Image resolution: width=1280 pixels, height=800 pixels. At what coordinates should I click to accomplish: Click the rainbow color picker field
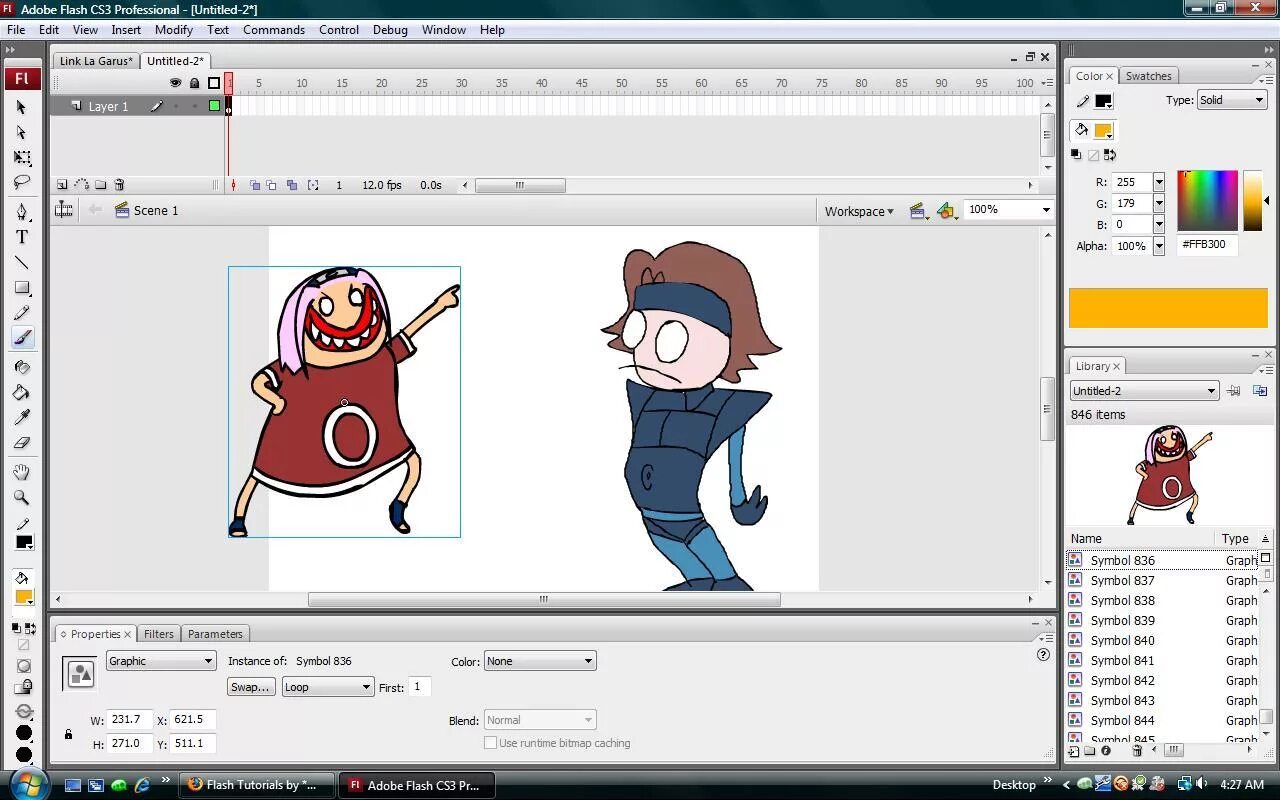click(x=1207, y=201)
